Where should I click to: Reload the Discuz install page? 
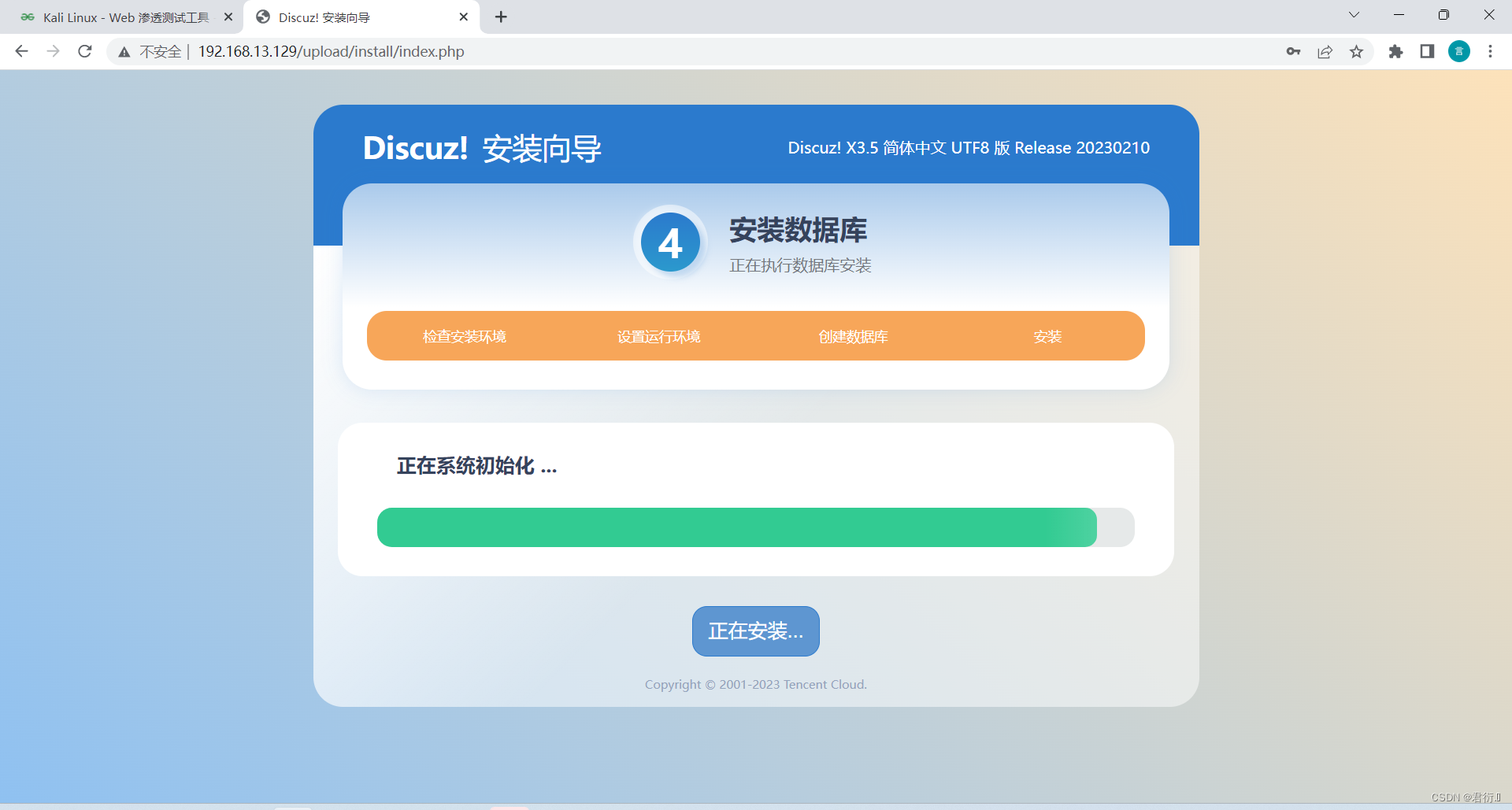point(85,51)
